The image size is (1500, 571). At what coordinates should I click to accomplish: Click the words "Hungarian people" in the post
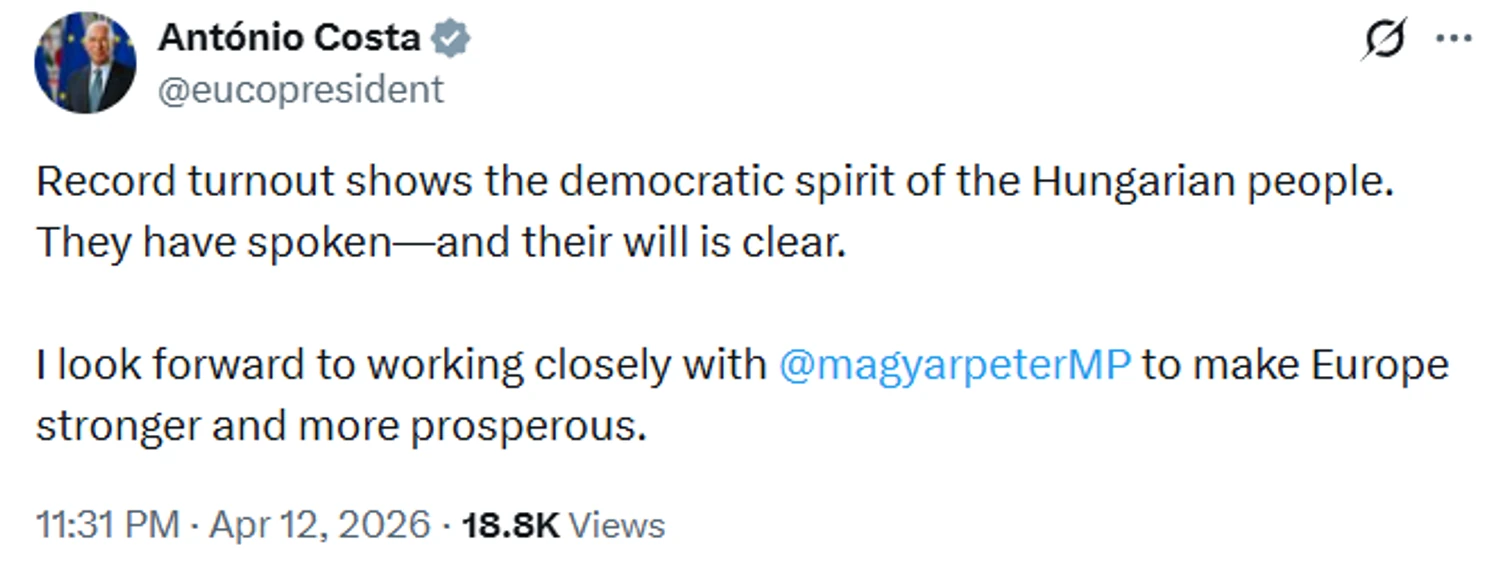point(1212,183)
